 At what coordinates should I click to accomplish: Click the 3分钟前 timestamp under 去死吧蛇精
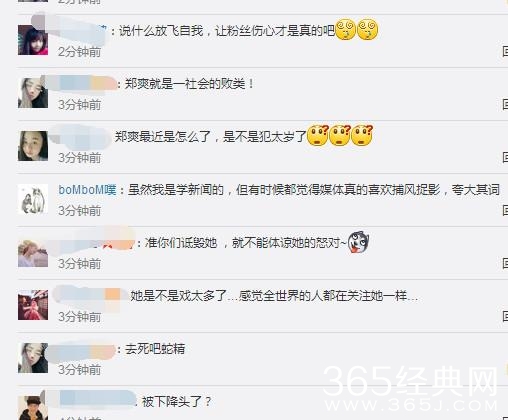pos(79,370)
